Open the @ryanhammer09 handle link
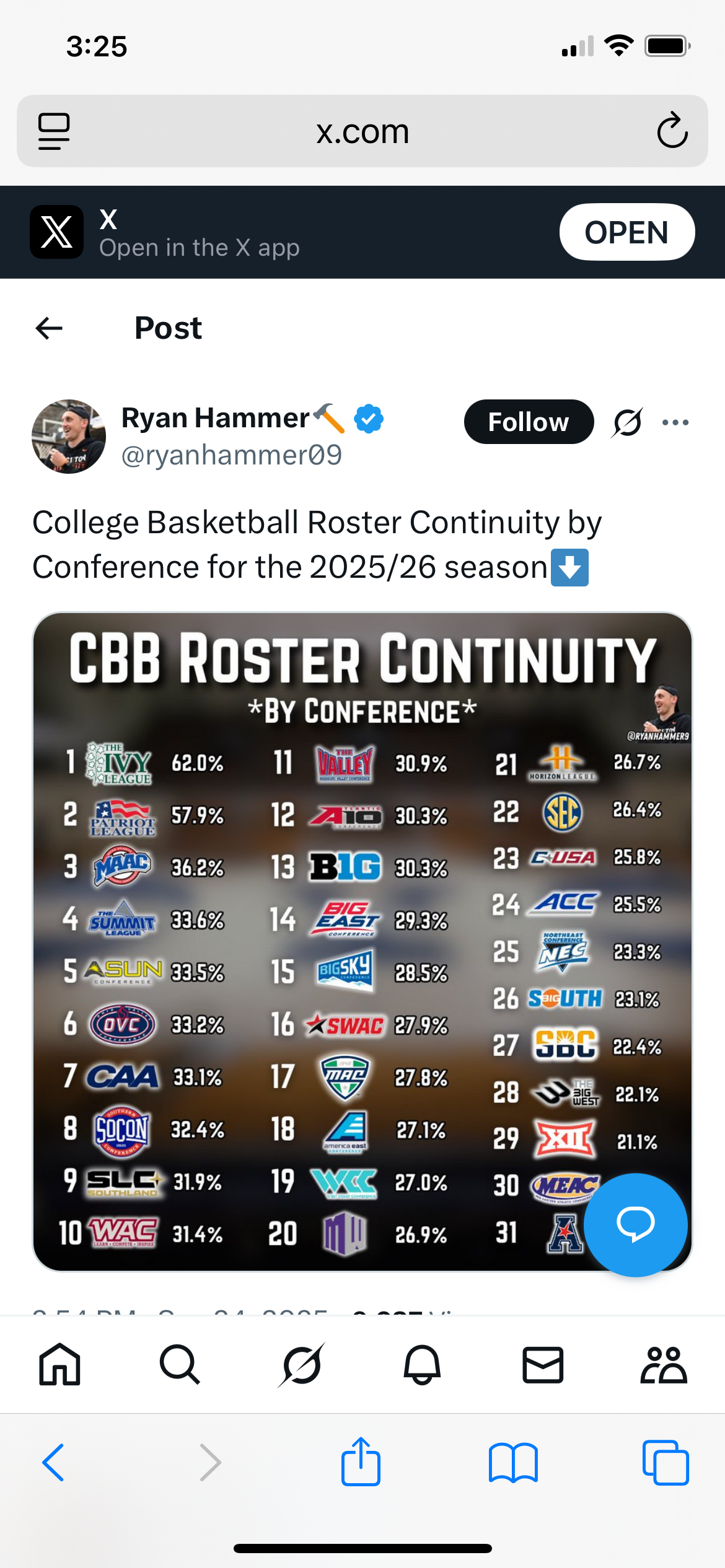This screenshot has height=1568, width=725. pyautogui.click(x=231, y=455)
